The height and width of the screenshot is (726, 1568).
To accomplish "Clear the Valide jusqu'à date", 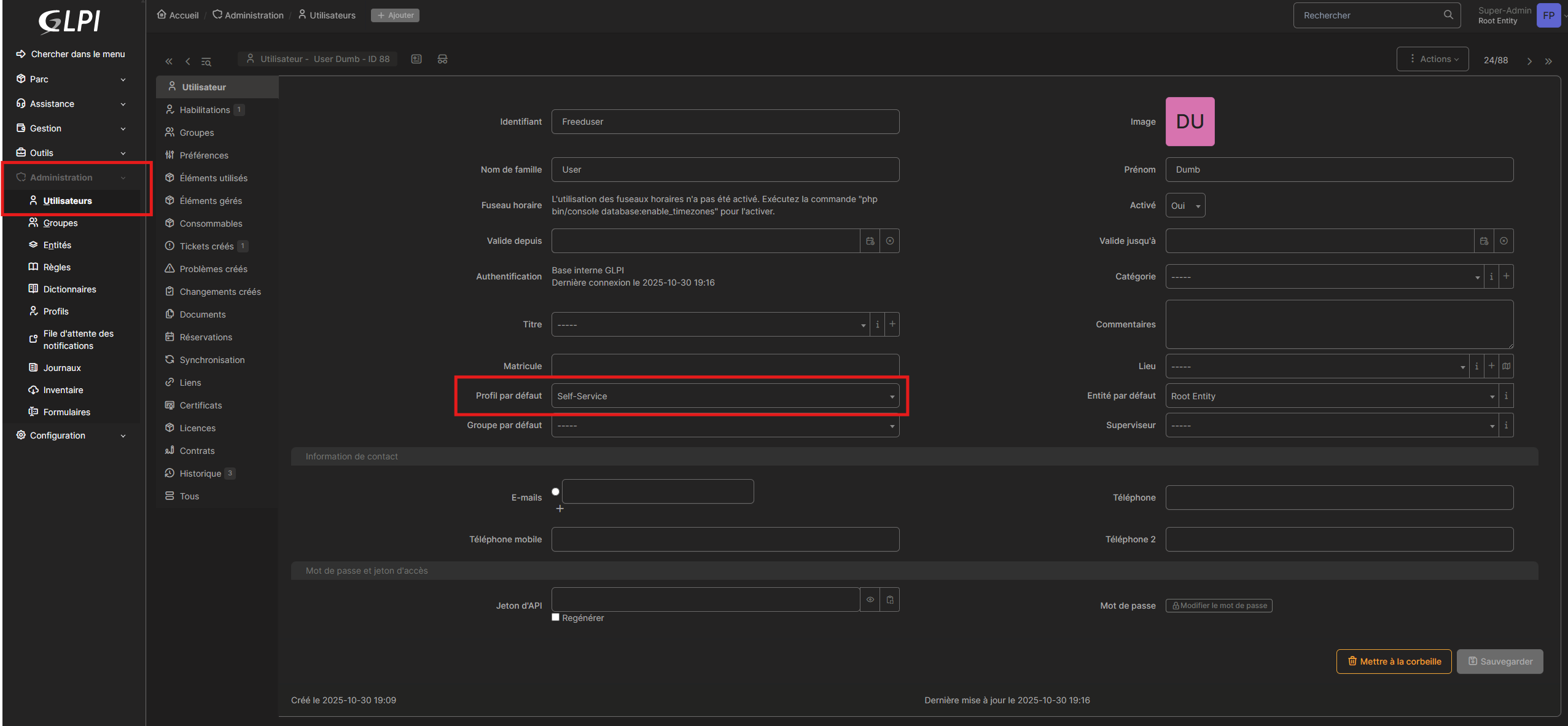I will point(1504,241).
